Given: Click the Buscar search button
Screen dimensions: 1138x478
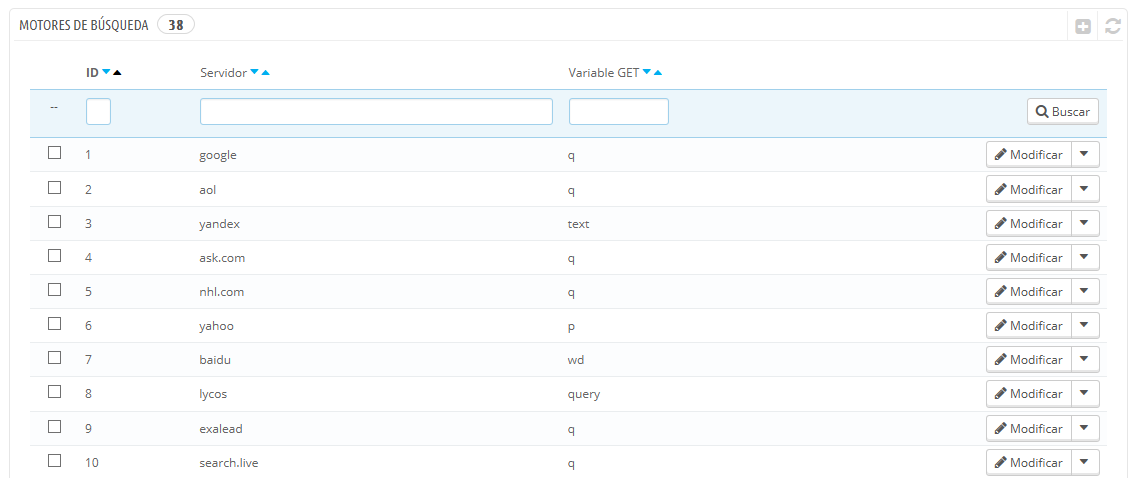Looking at the screenshot, I should [1063, 112].
